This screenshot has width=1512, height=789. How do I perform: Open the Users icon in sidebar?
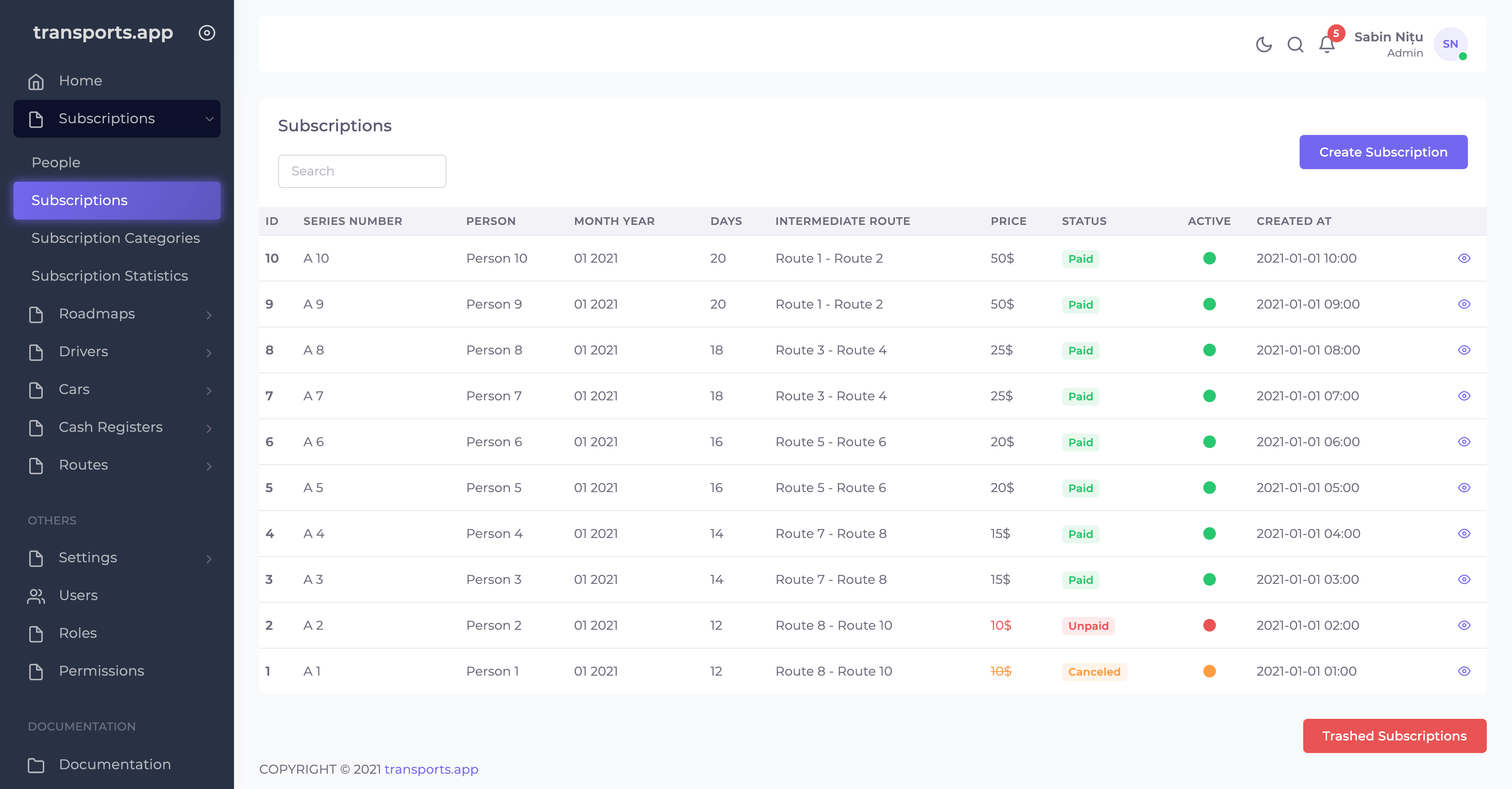(36, 596)
